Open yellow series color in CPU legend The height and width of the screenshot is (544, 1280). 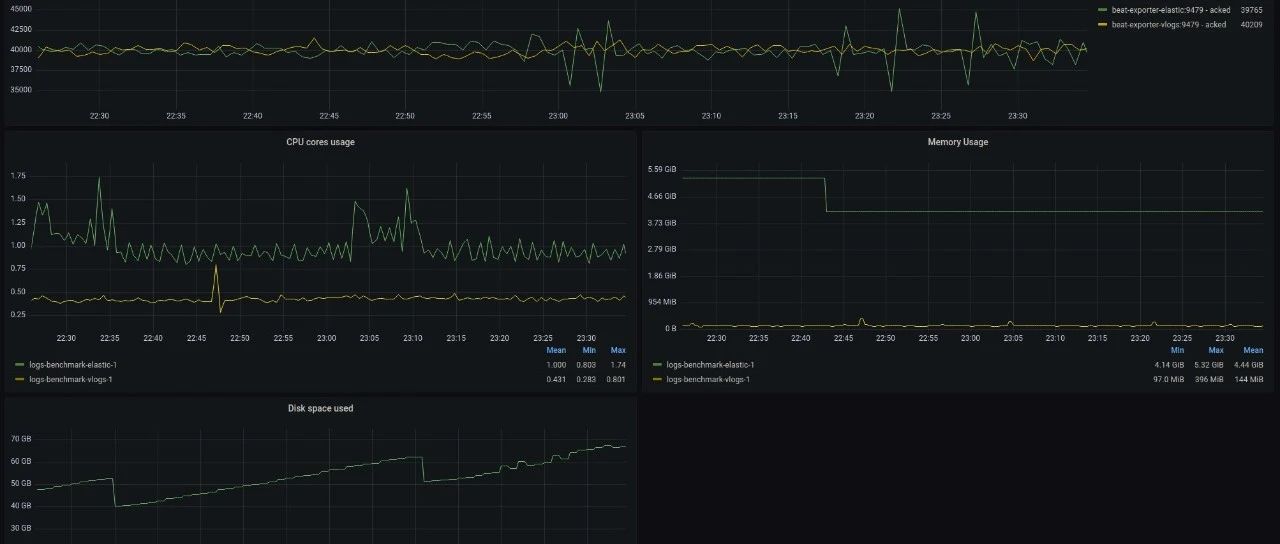pos(20,379)
